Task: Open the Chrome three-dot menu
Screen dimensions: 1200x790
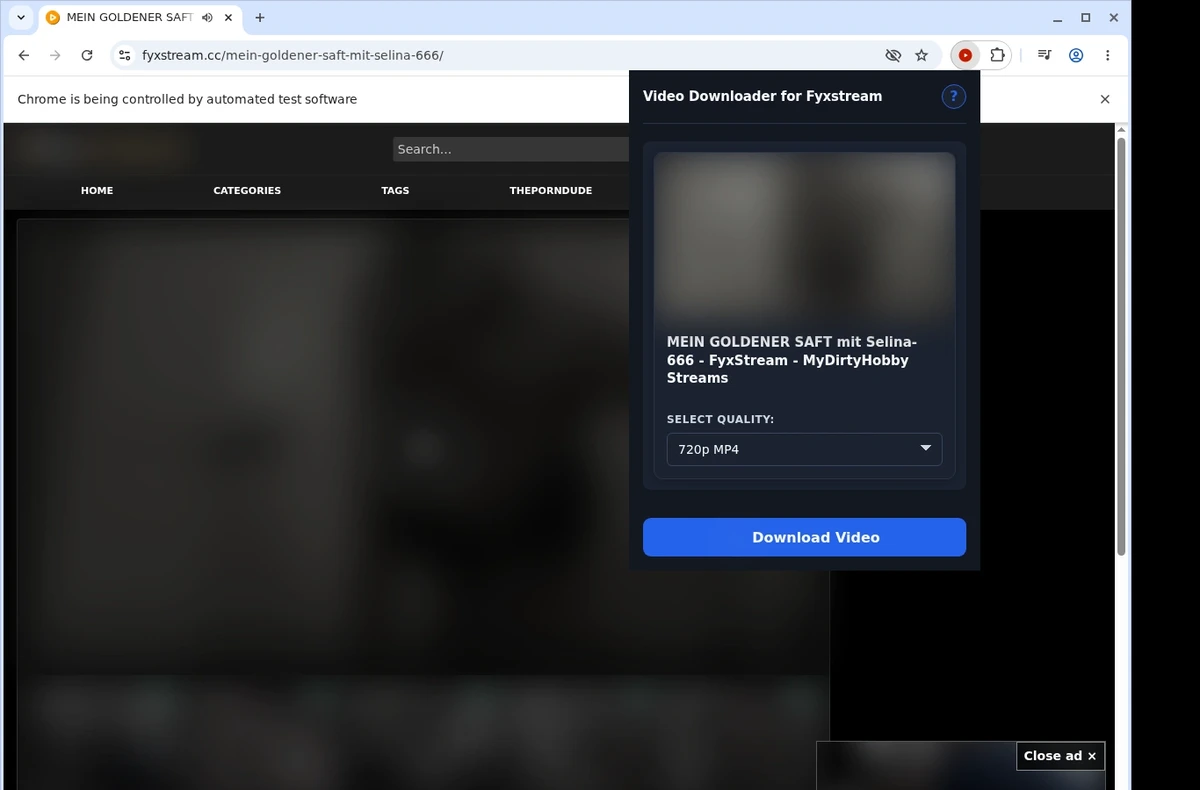Action: coord(1107,55)
